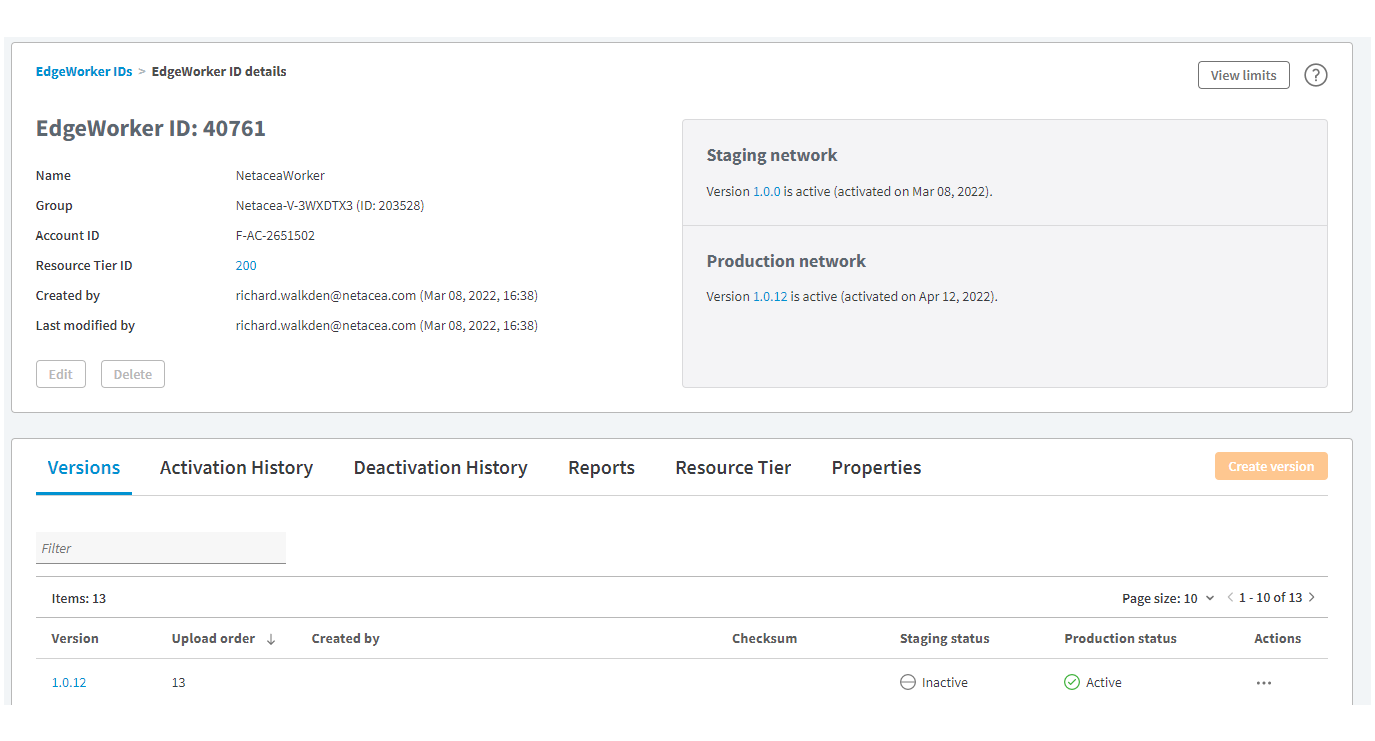Viewport: 1375px width, 741px height.
Task: Switch to the Activation History tab
Action: 236,468
